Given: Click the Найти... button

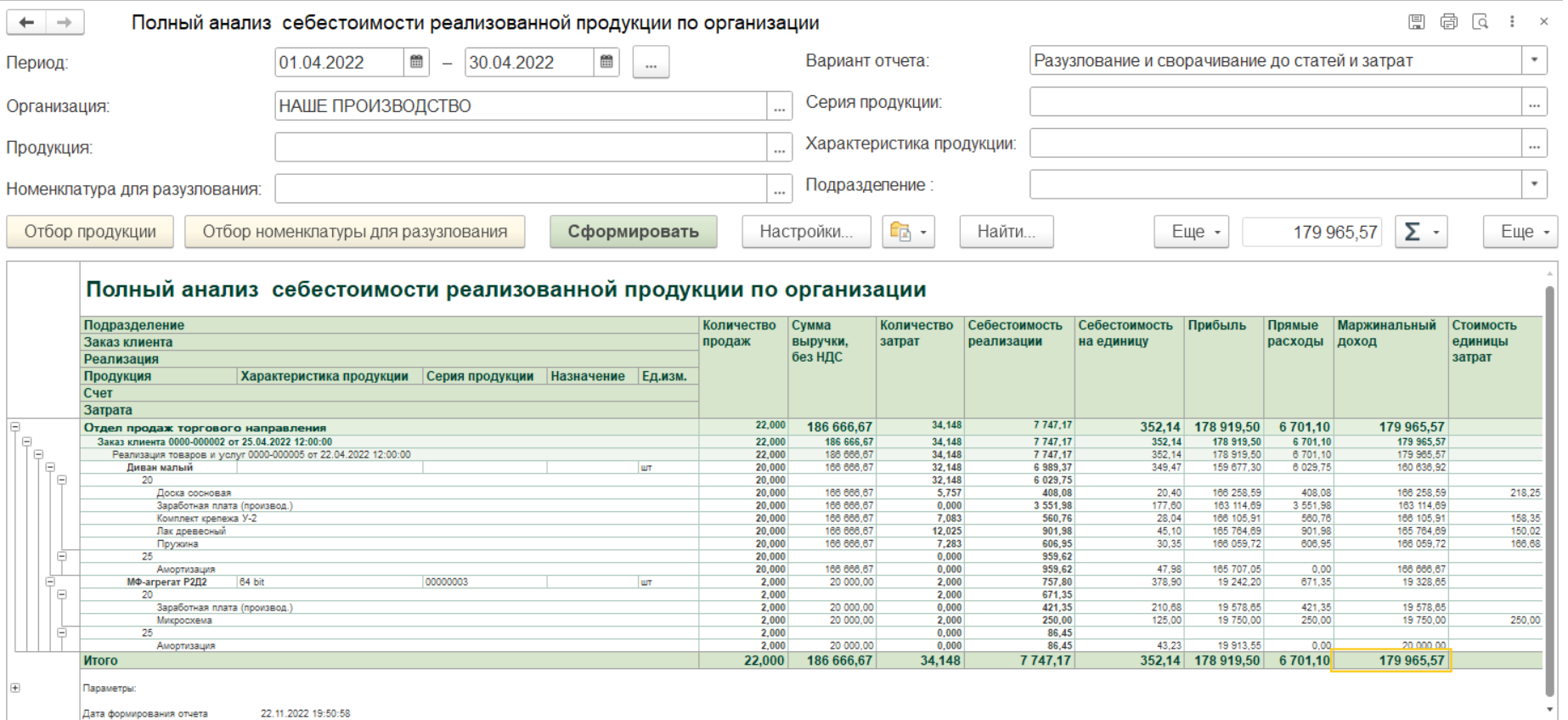Looking at the screenshot, I should [x=1007, y=232].
